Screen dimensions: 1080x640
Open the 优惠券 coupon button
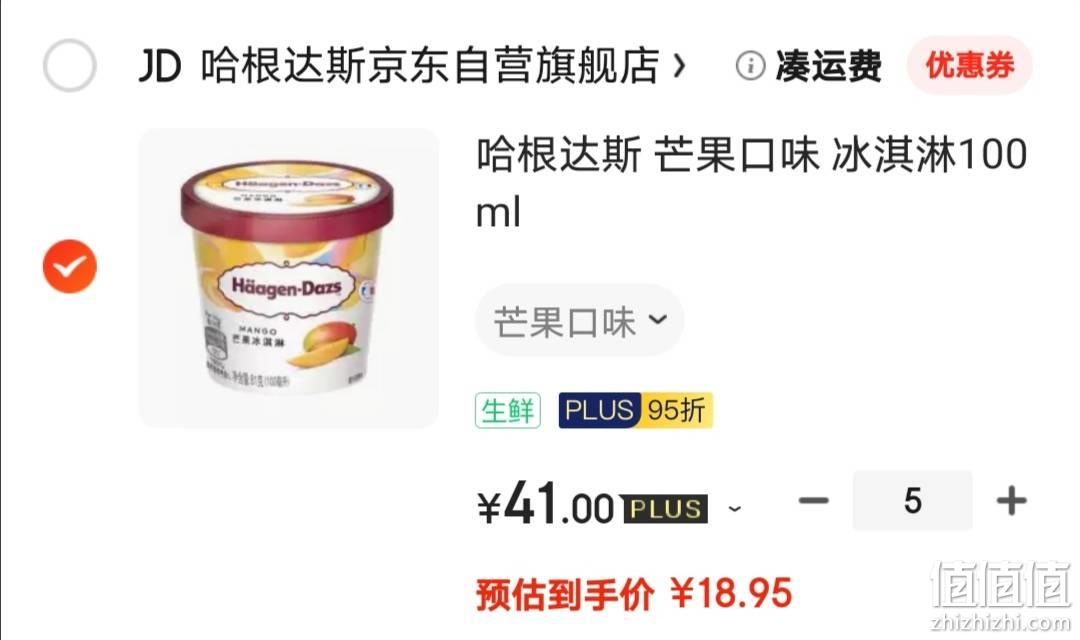969,65
